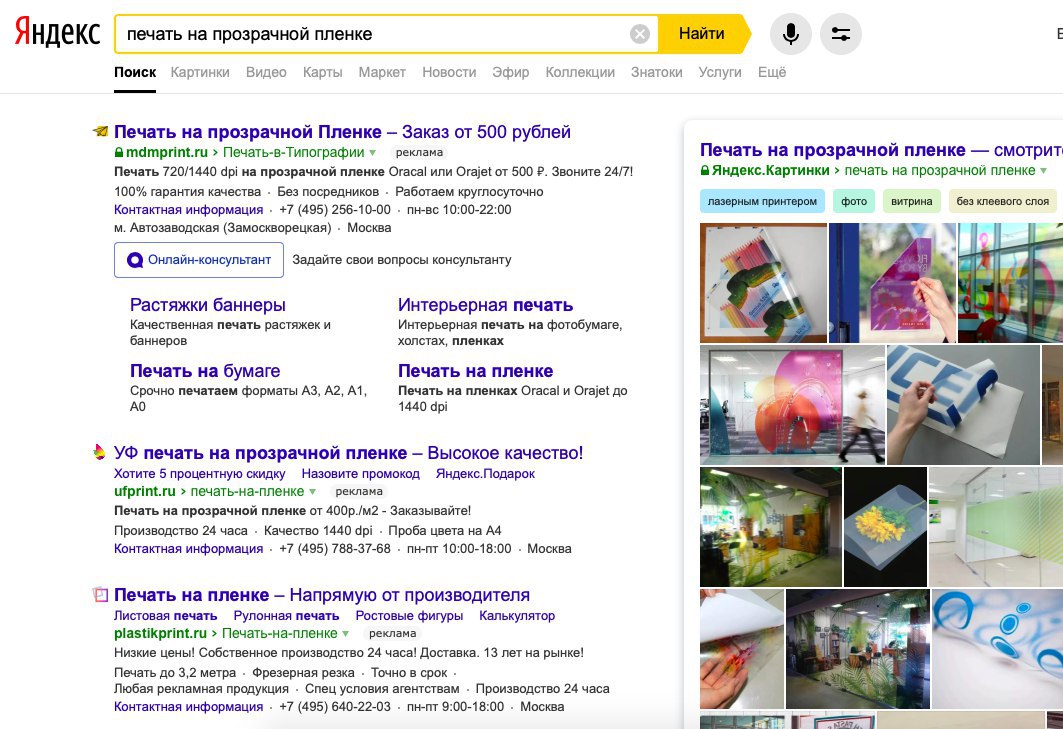Open plastikprint.ru Контактная информация link
Image resolution: width=1063 pixels, height=729 pixels.
[188, 707]
